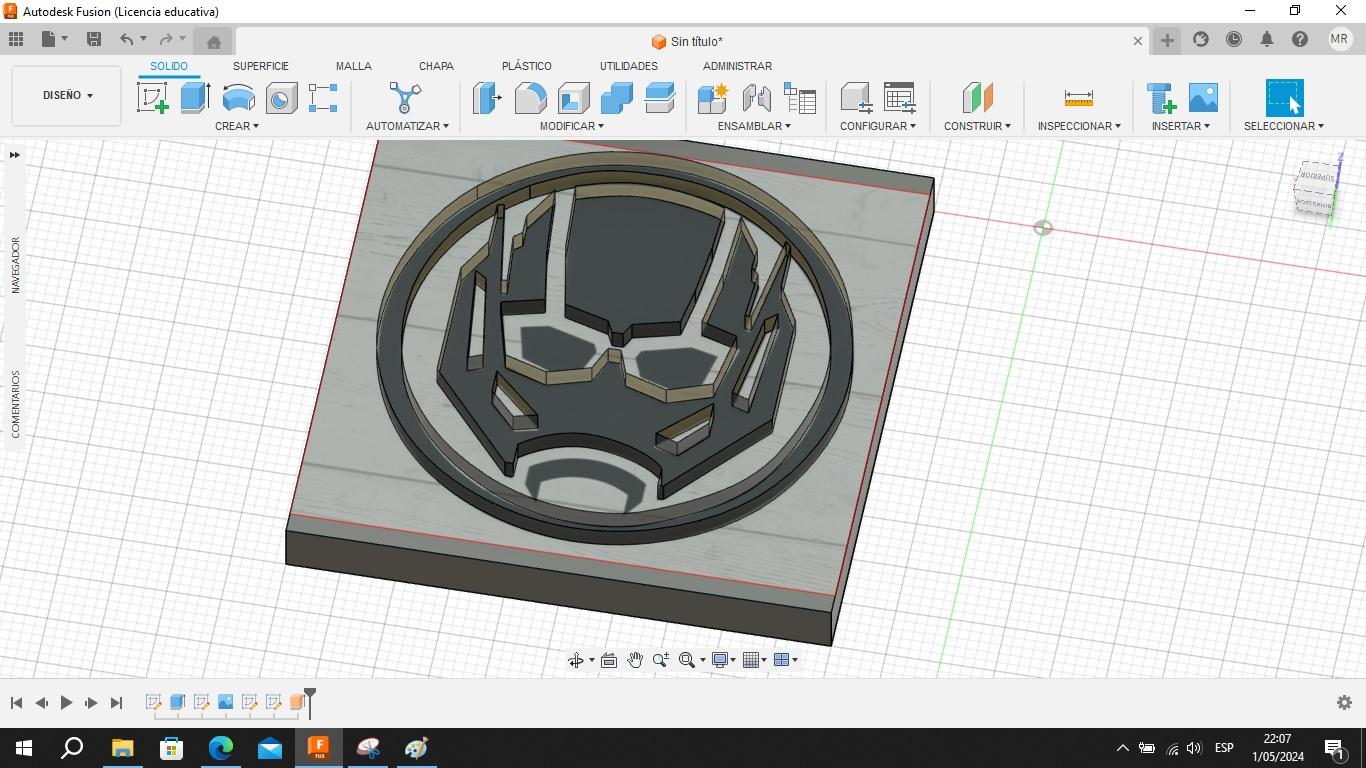Open the Data Panel grid icon

click(16, 39)
